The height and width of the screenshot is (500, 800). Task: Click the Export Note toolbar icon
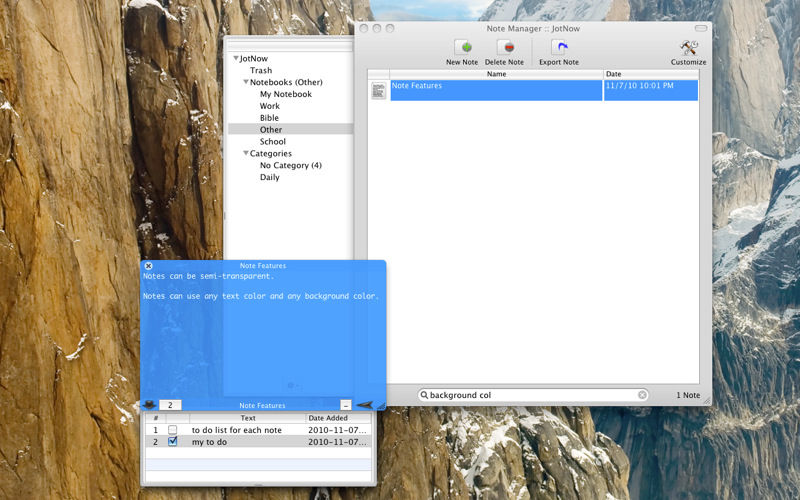tap(559, 48)
